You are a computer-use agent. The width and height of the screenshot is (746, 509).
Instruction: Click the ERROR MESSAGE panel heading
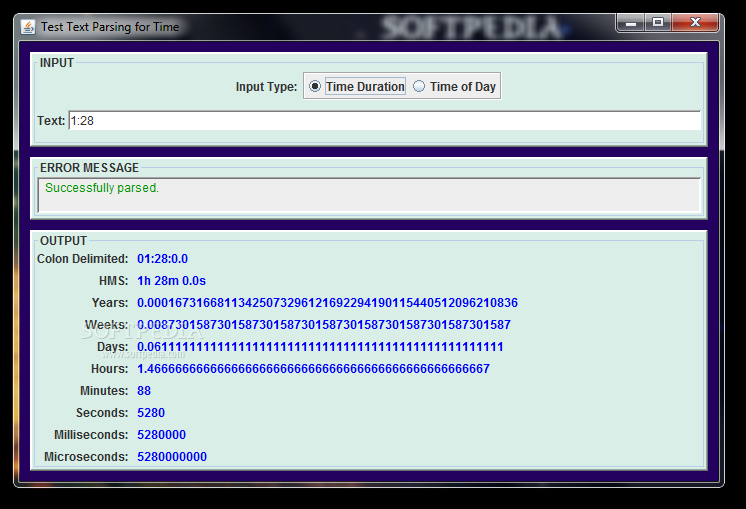tap(89, 168)
